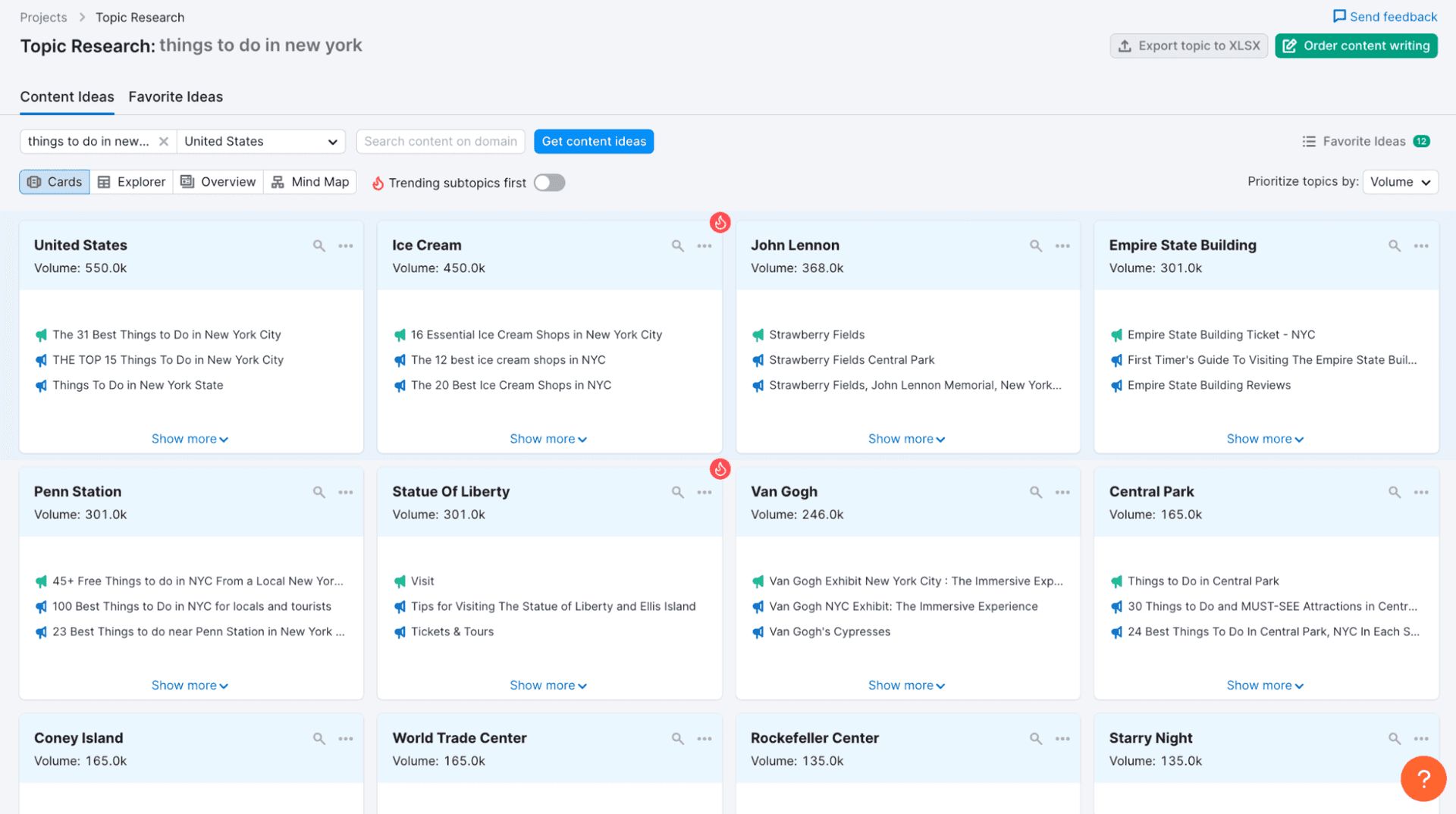This screenshot has width=1456, height=814.
Task: Open 'Things To Do in New York State' headline
Action: [x=138, y=385]
